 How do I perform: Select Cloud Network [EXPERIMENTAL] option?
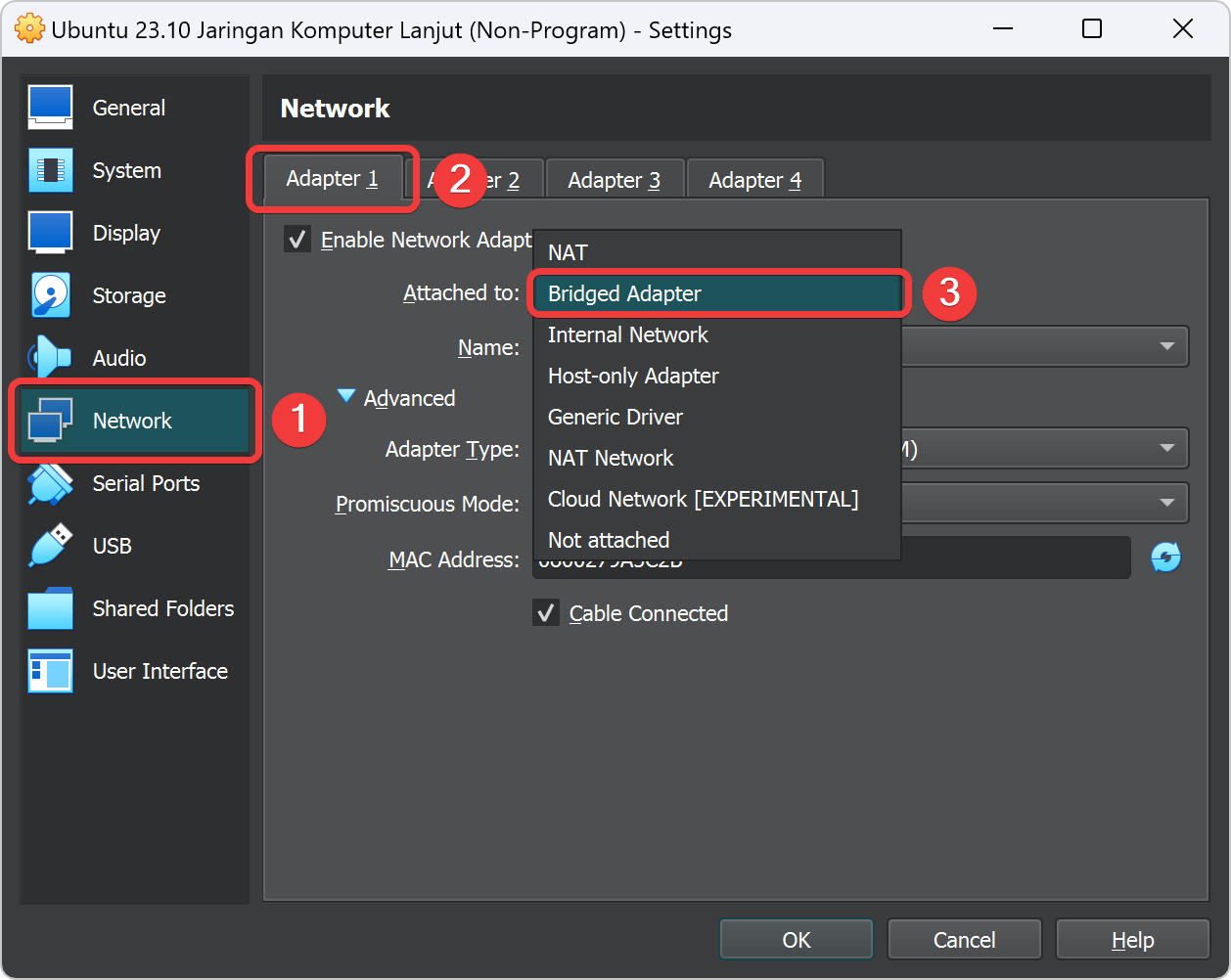click(716, 499)
